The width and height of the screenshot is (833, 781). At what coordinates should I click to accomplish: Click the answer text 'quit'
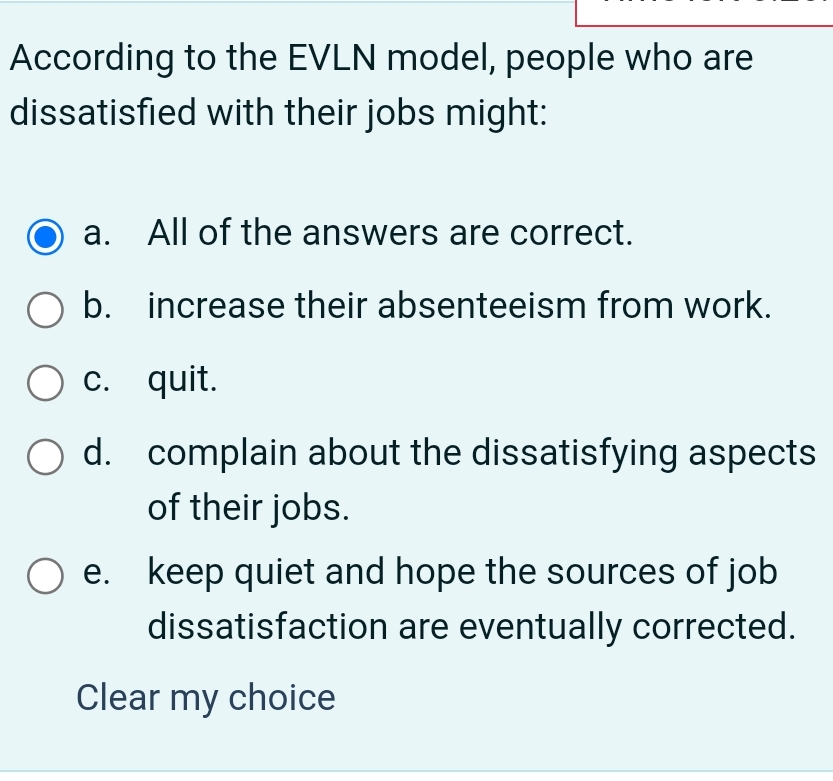point(182,380)
